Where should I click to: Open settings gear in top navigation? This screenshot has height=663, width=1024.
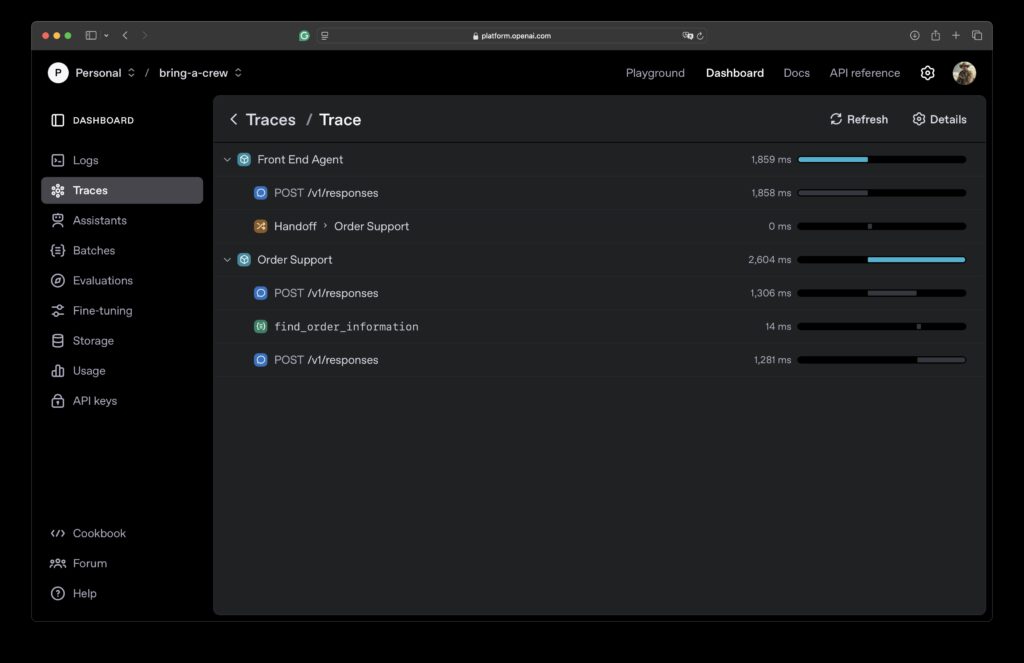[x=927, y=73]
